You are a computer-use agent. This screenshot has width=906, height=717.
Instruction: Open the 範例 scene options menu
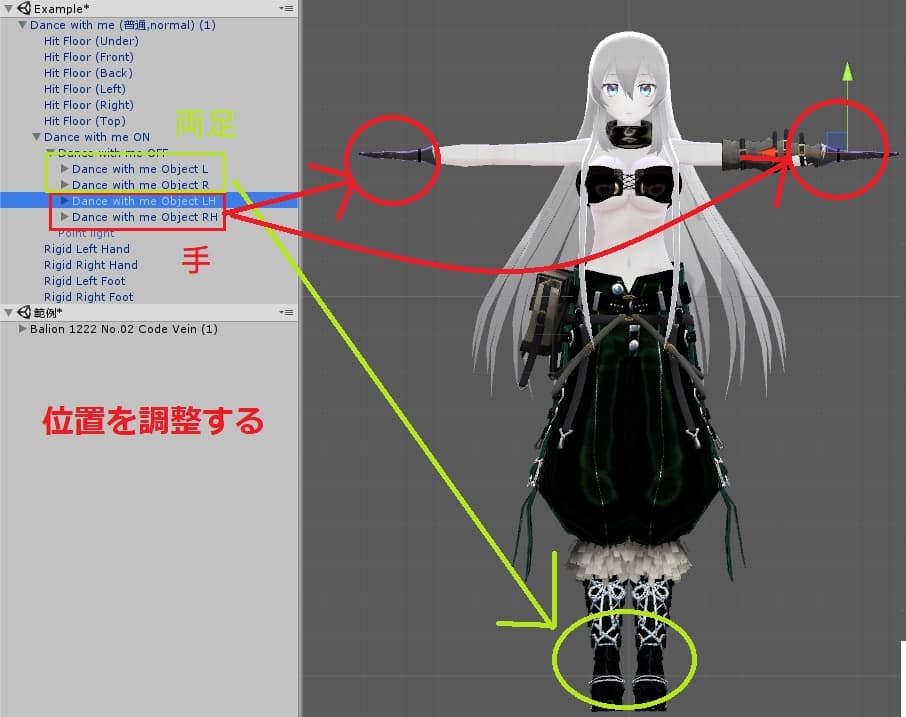pos(286,313)
